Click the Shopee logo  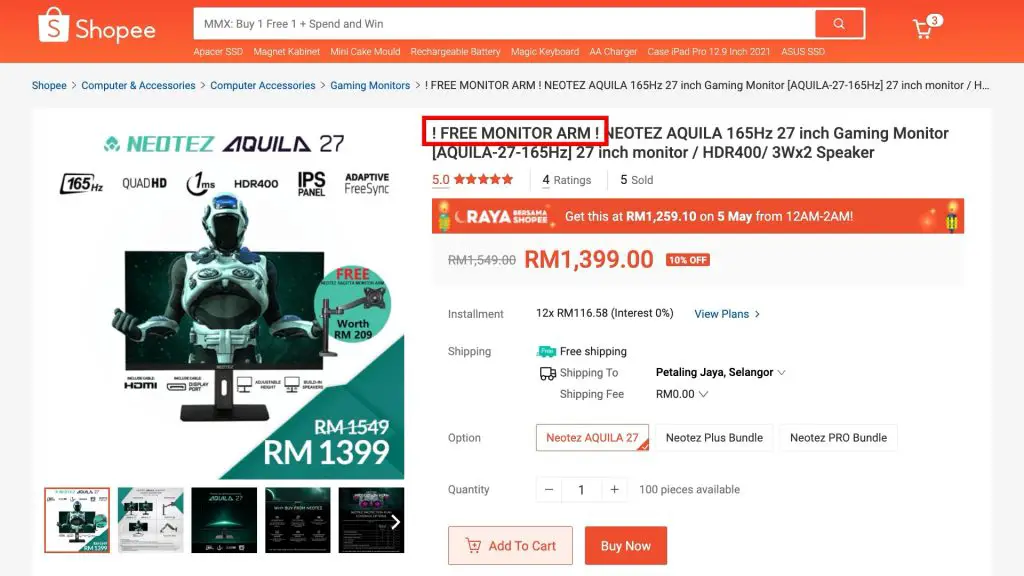coord(97,26)
